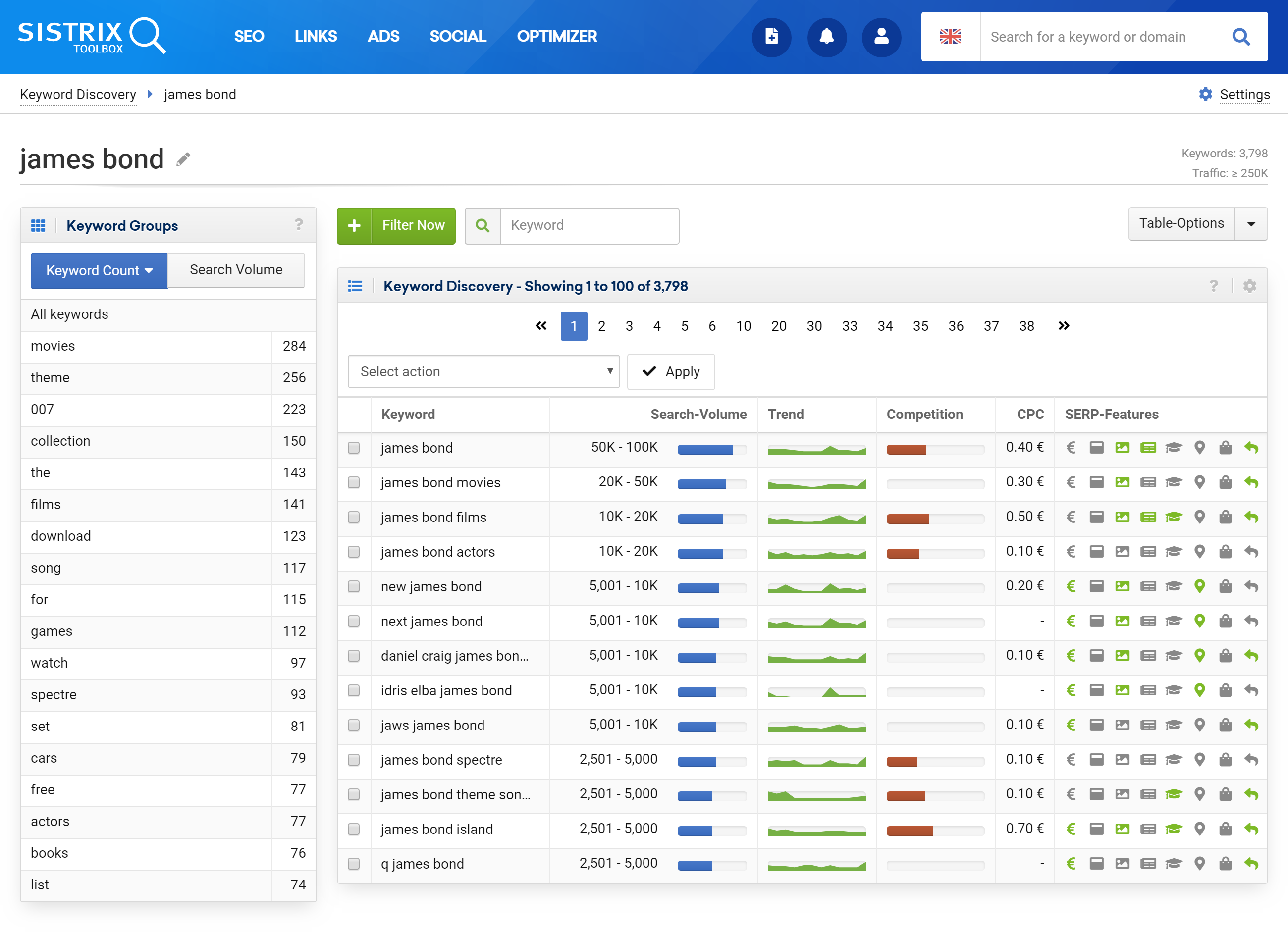Sort by the Search-Volume column header
Image resolution: width=1288 pixels, height=937 pixels.
coord(698,414)
